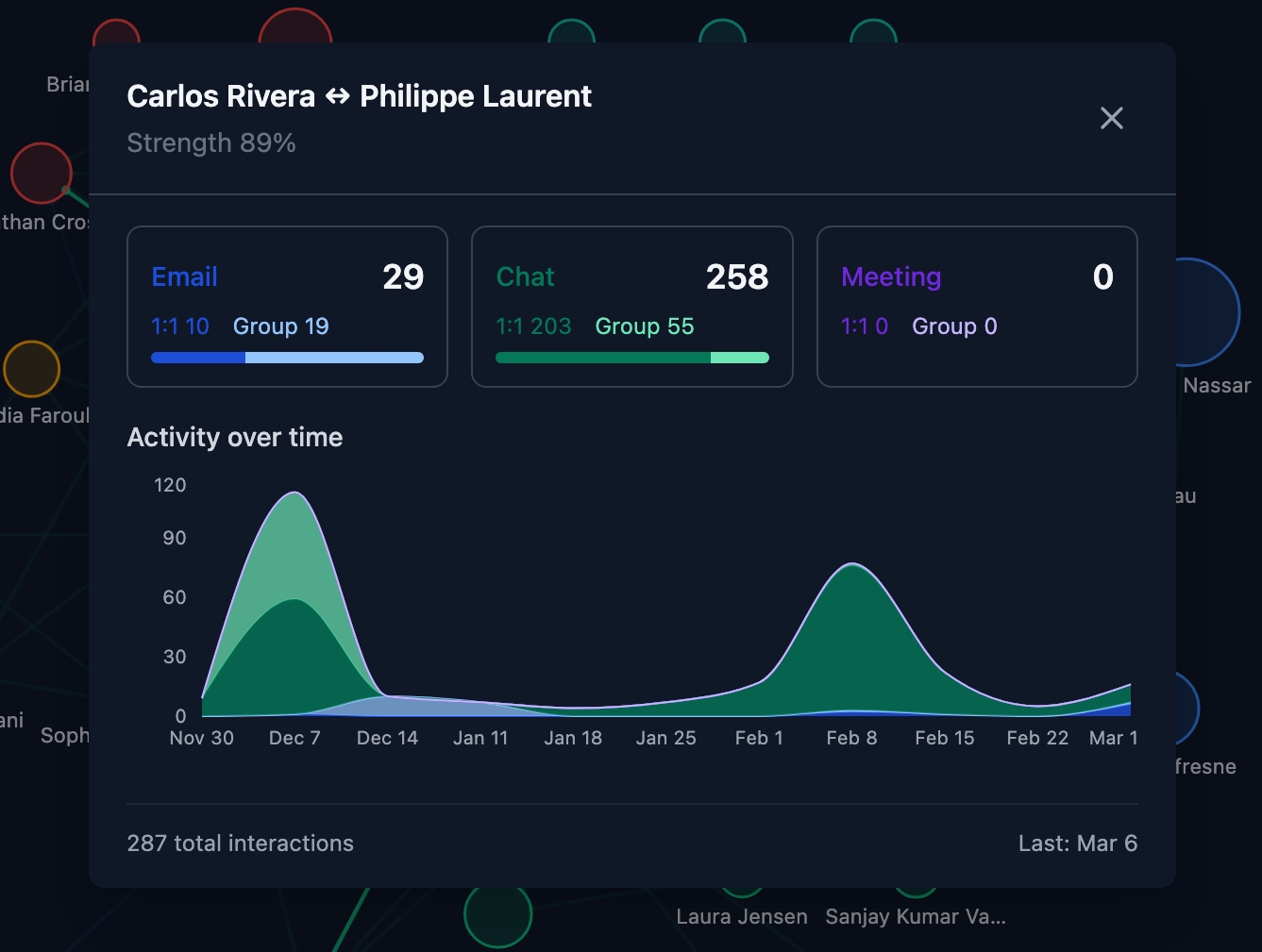The height and width of the screenshot is (952, 1262).
Task: Click the Jan 18 label on the chart axis
Action: [x=573, y=738]
